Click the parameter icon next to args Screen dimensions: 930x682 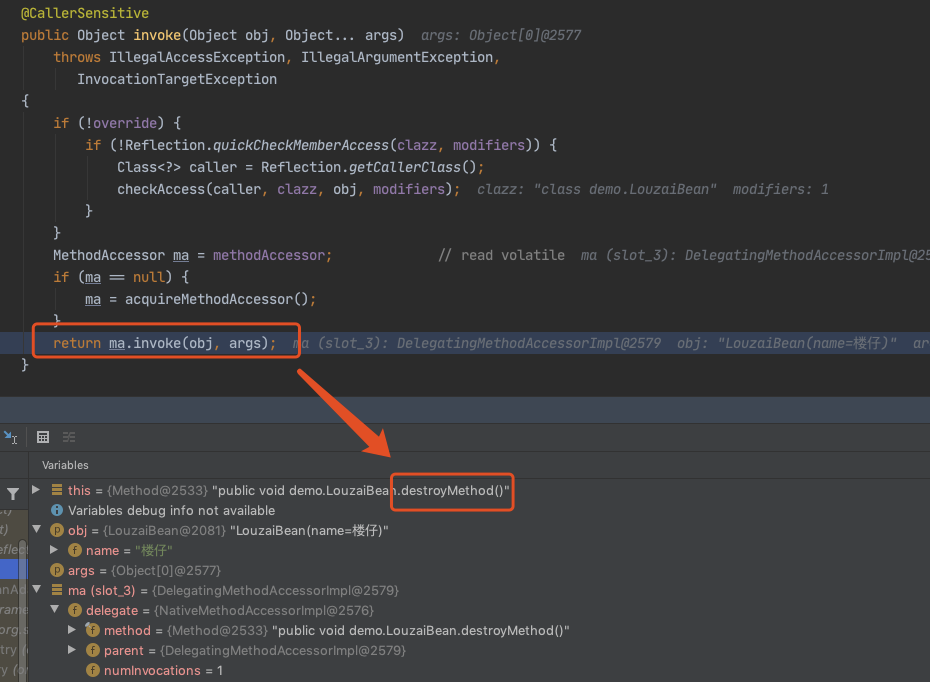pyautogui.click(x=57, y=571)
